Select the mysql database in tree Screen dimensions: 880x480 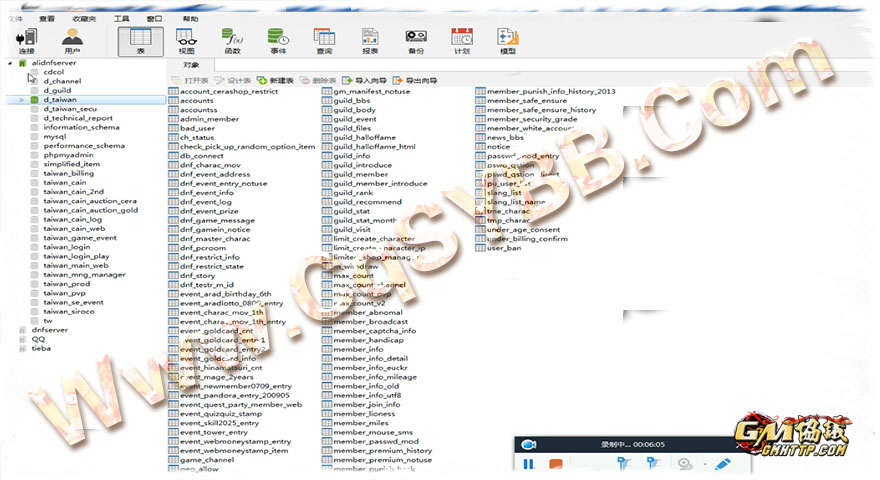click(x=55, y=136)
